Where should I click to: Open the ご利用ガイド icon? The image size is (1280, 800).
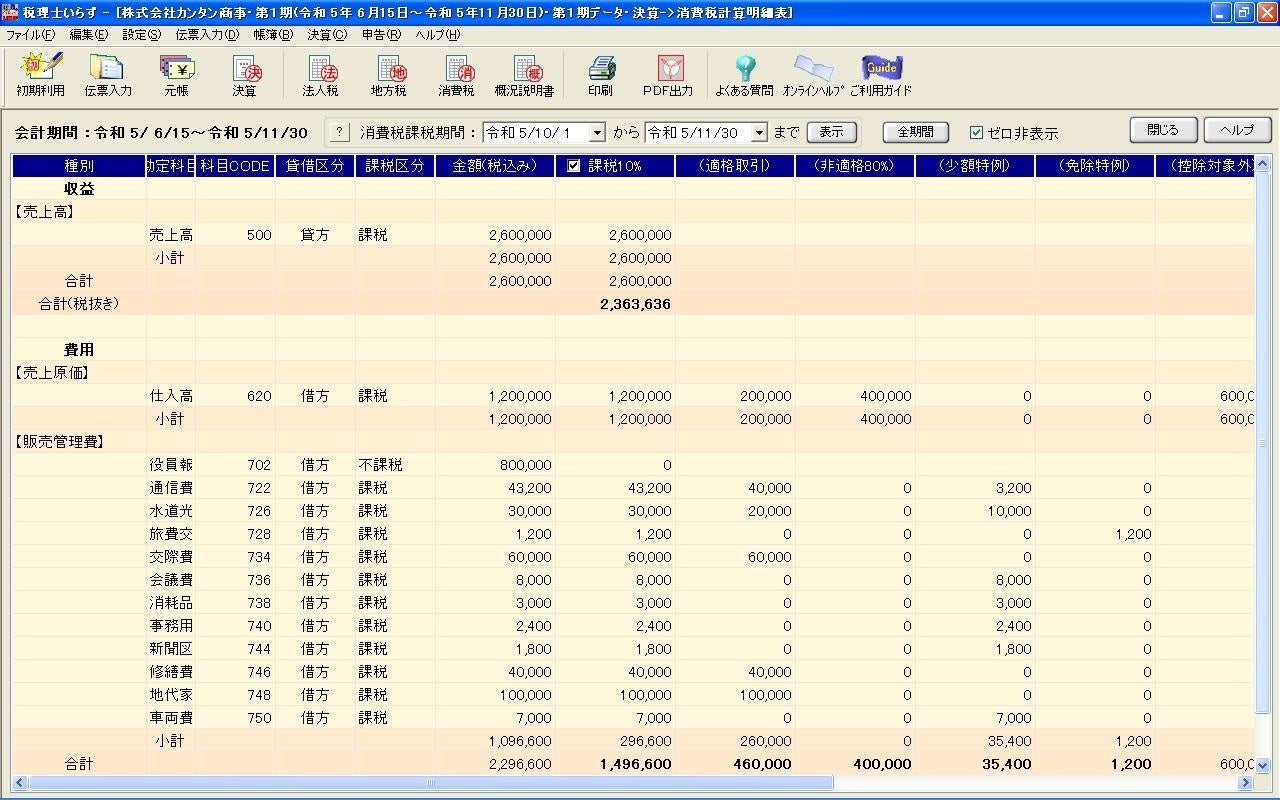(881, 75)
